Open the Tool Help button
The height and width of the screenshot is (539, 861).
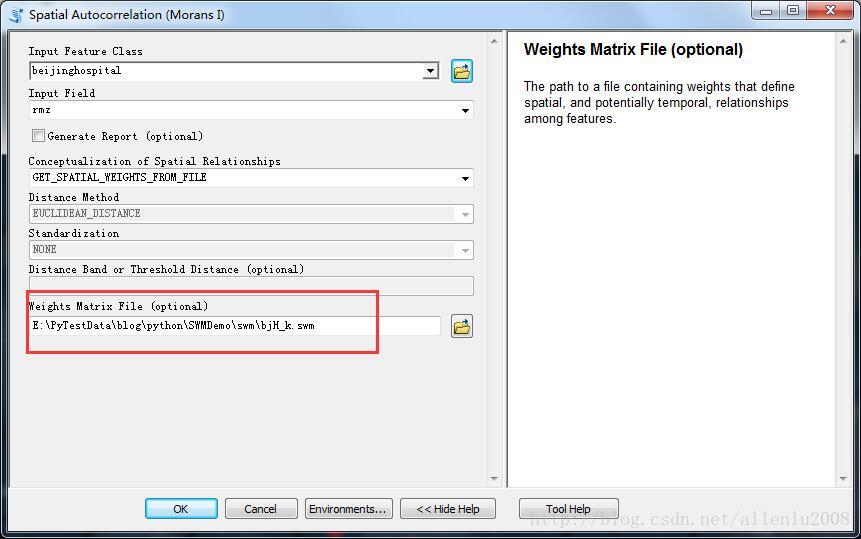[x=568, y=509]
